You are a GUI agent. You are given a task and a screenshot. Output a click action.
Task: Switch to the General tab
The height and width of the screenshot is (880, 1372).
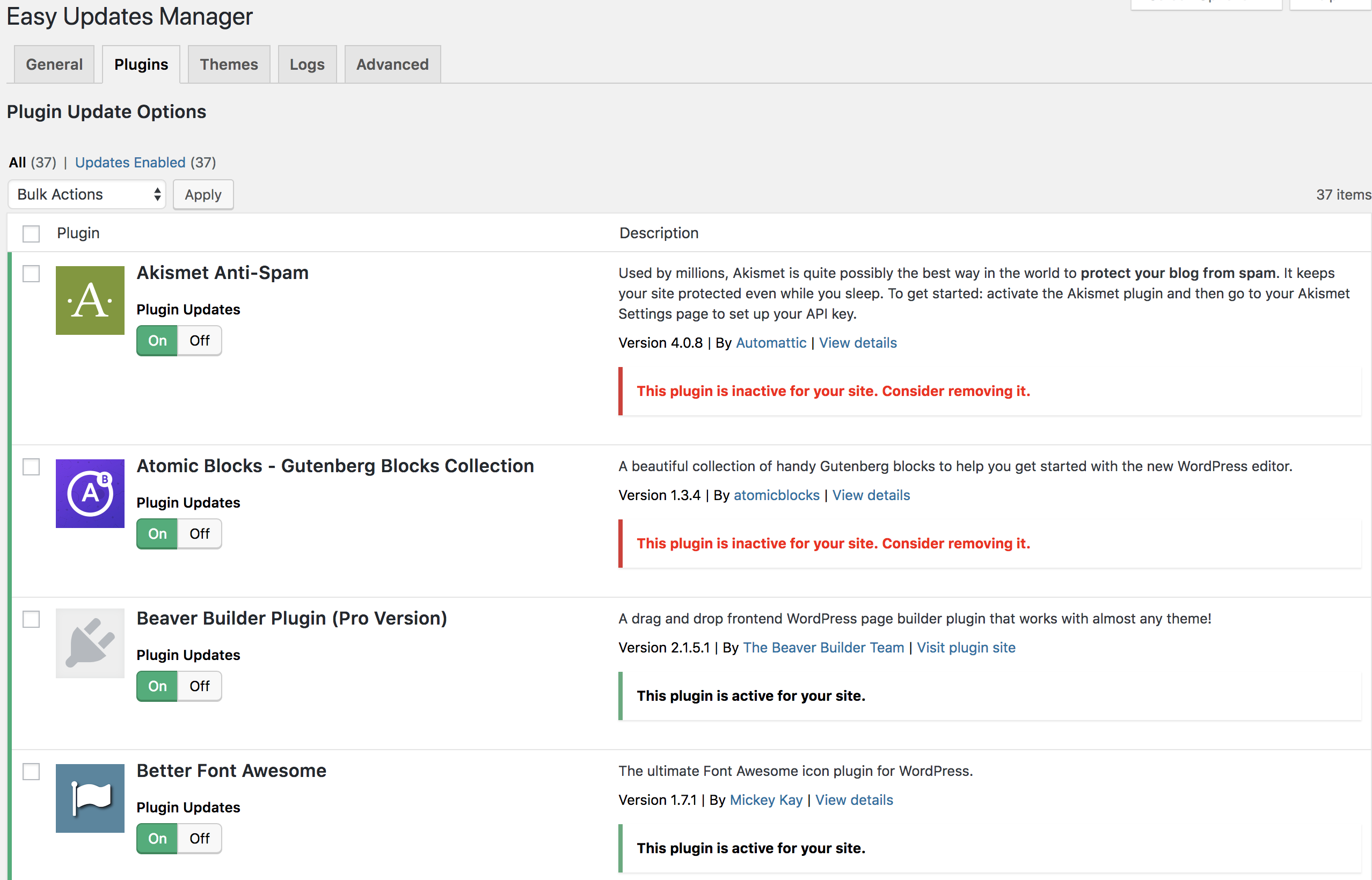[54, 64]
